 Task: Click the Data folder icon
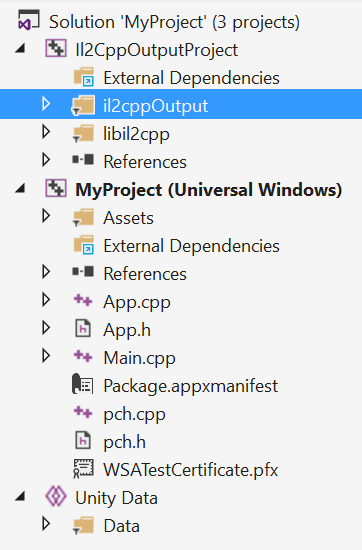pyautogui.click(x=83, y=525)
